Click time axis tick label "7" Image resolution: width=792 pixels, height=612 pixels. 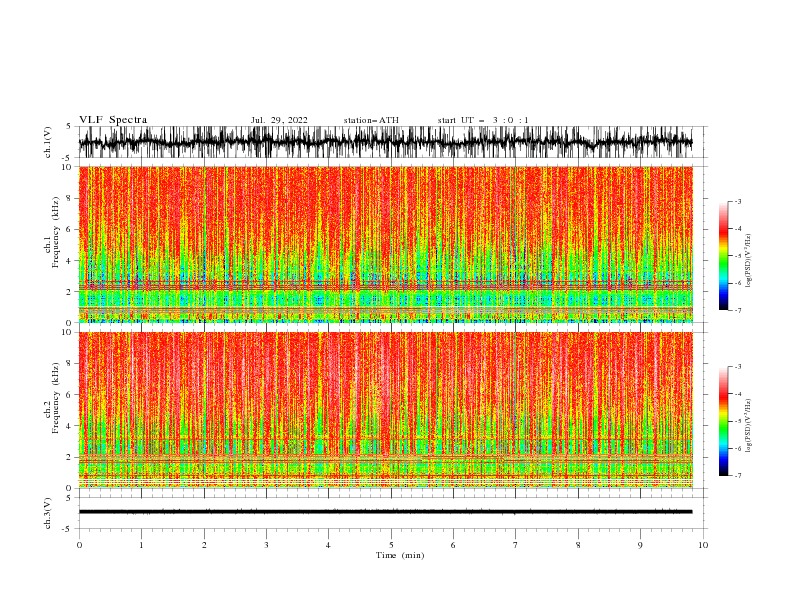click(x=516, y=545)
